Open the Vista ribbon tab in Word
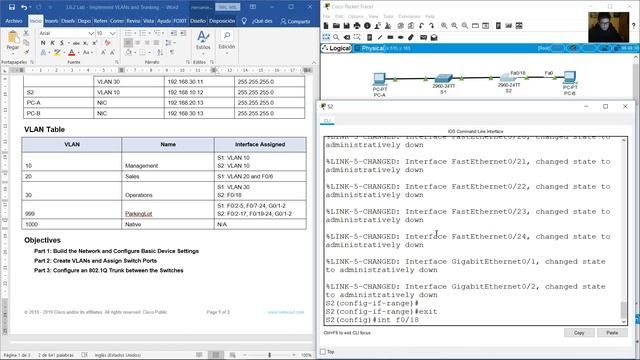Screen dimensions: 640x360 [x=149, y=21]
